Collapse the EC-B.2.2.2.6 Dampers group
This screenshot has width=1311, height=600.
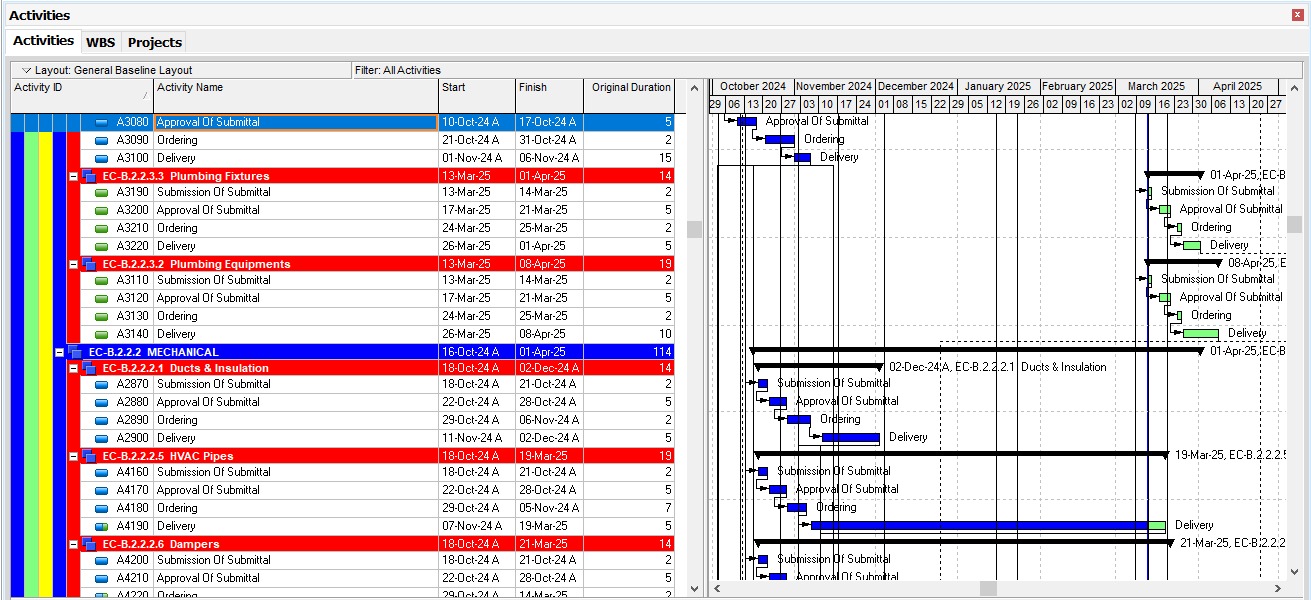pos(73,544)
